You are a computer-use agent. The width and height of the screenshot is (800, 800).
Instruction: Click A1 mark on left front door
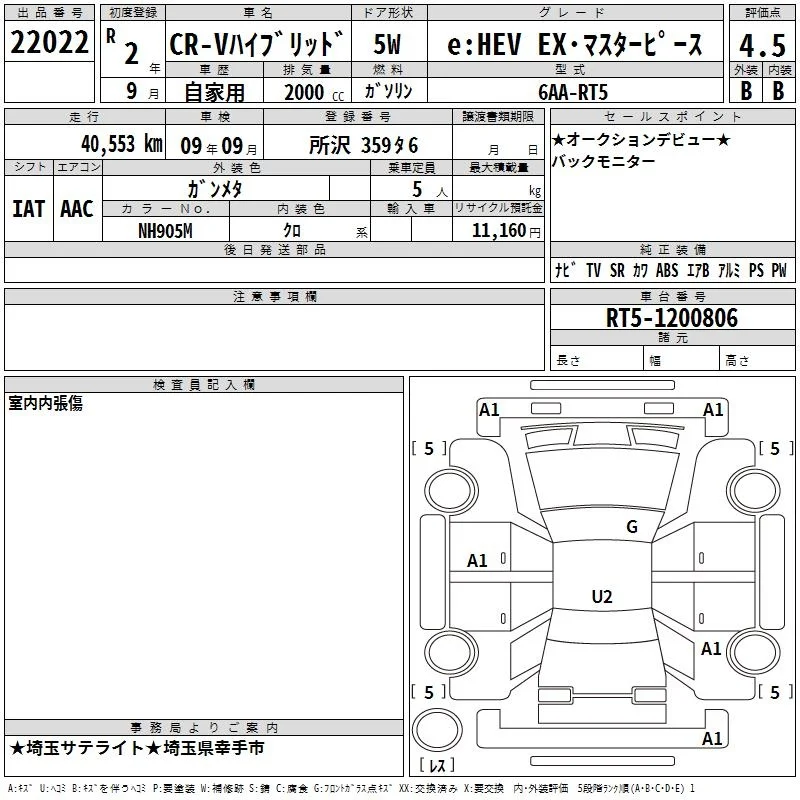click(477, 561)
